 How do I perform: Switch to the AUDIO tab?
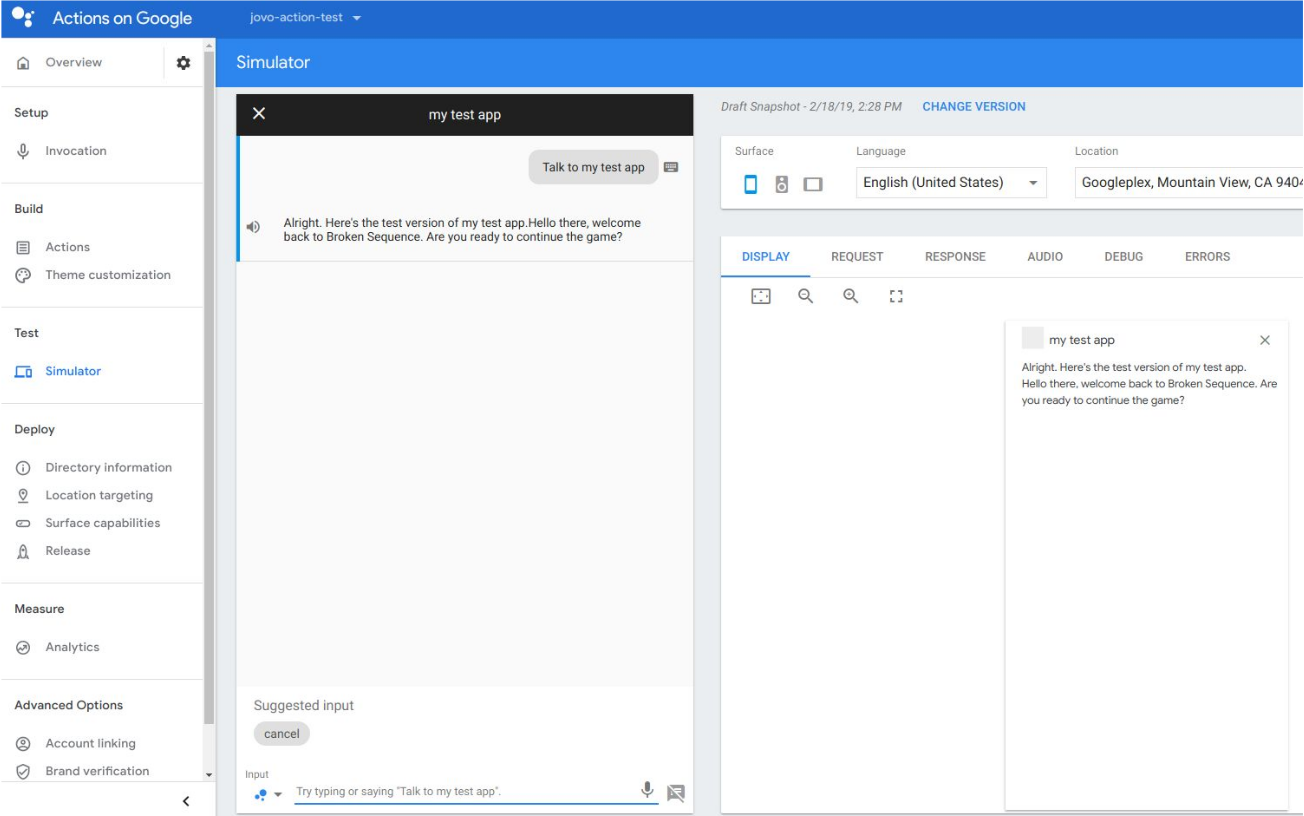point(1045,257)
